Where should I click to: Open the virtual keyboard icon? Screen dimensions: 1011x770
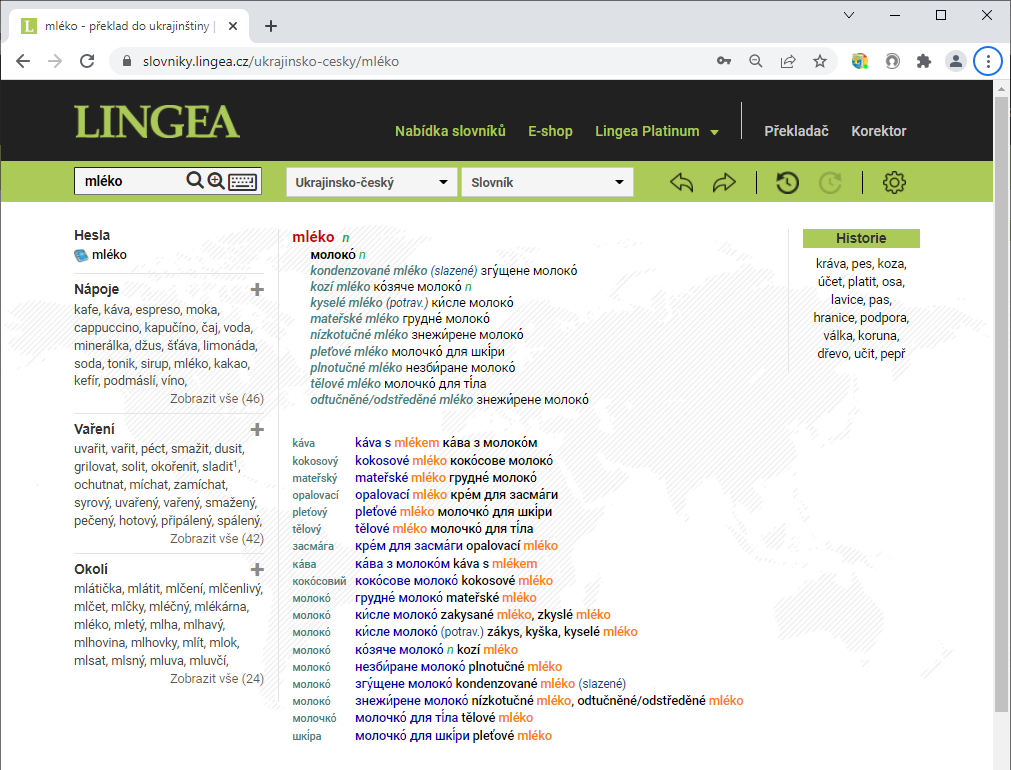(243, 181)
